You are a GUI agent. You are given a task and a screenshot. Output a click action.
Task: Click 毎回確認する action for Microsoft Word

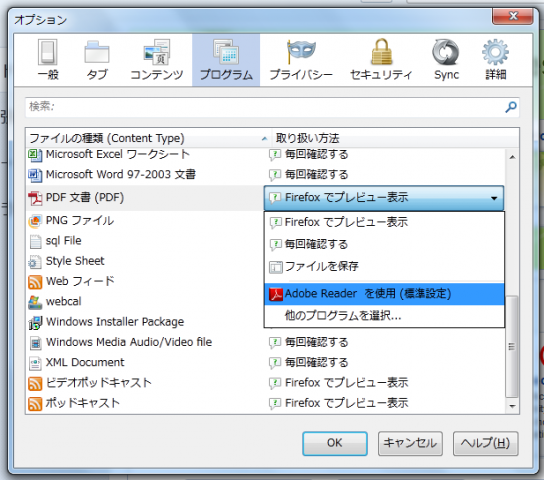[x=309, y=174]
